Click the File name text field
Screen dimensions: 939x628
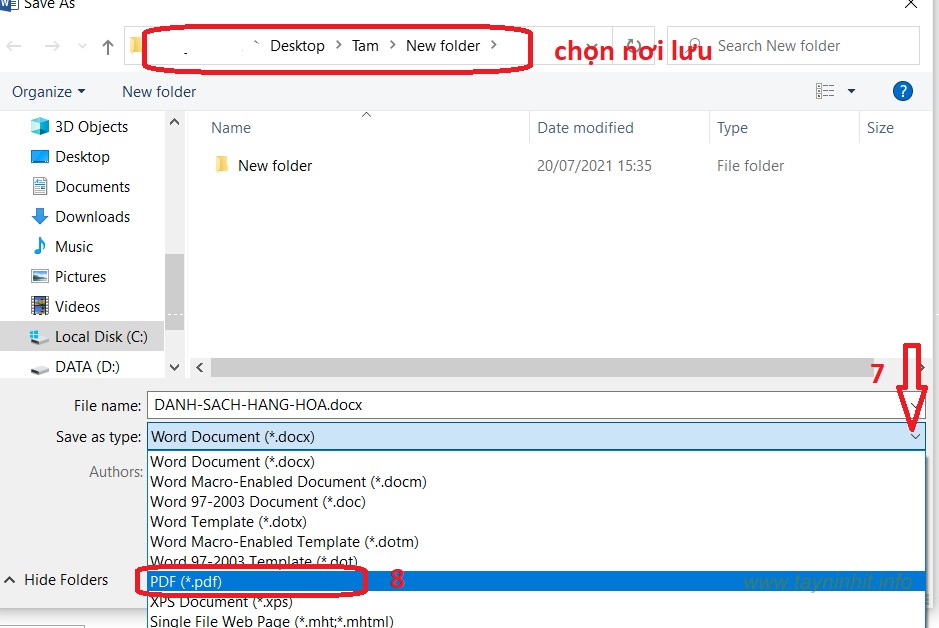click(x=520, y=405)
